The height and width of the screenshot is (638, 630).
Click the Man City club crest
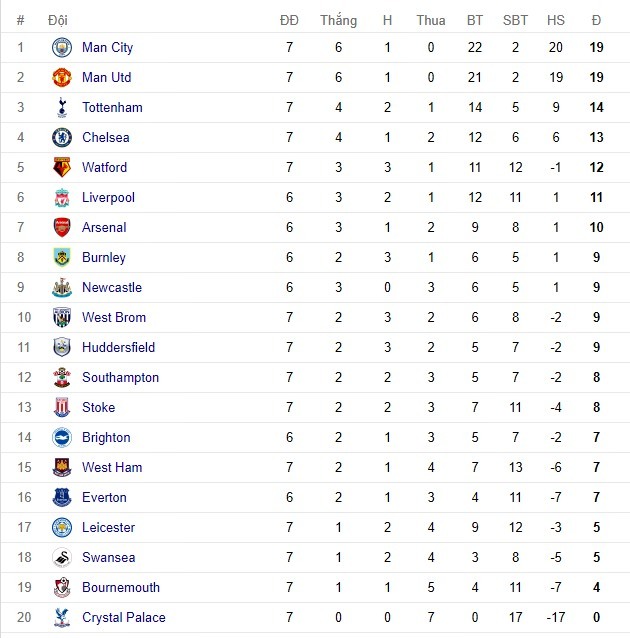[x=62, y=47]
